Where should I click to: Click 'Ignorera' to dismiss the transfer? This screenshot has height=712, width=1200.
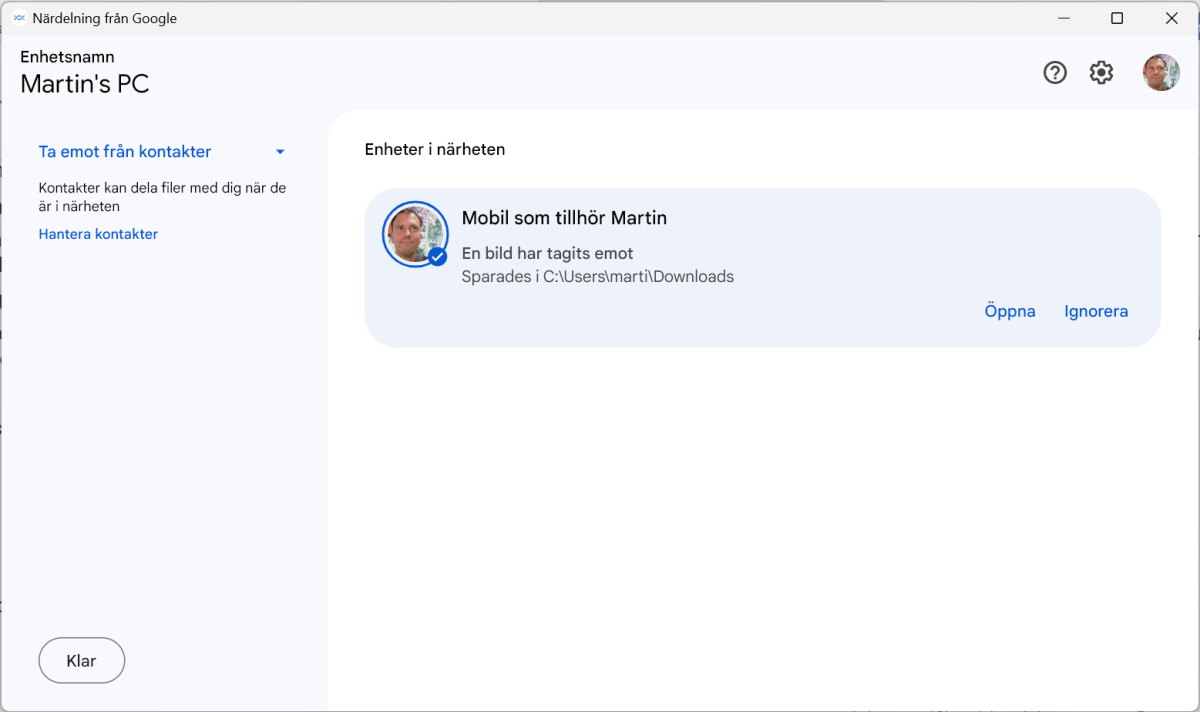tap(1096, 311)
